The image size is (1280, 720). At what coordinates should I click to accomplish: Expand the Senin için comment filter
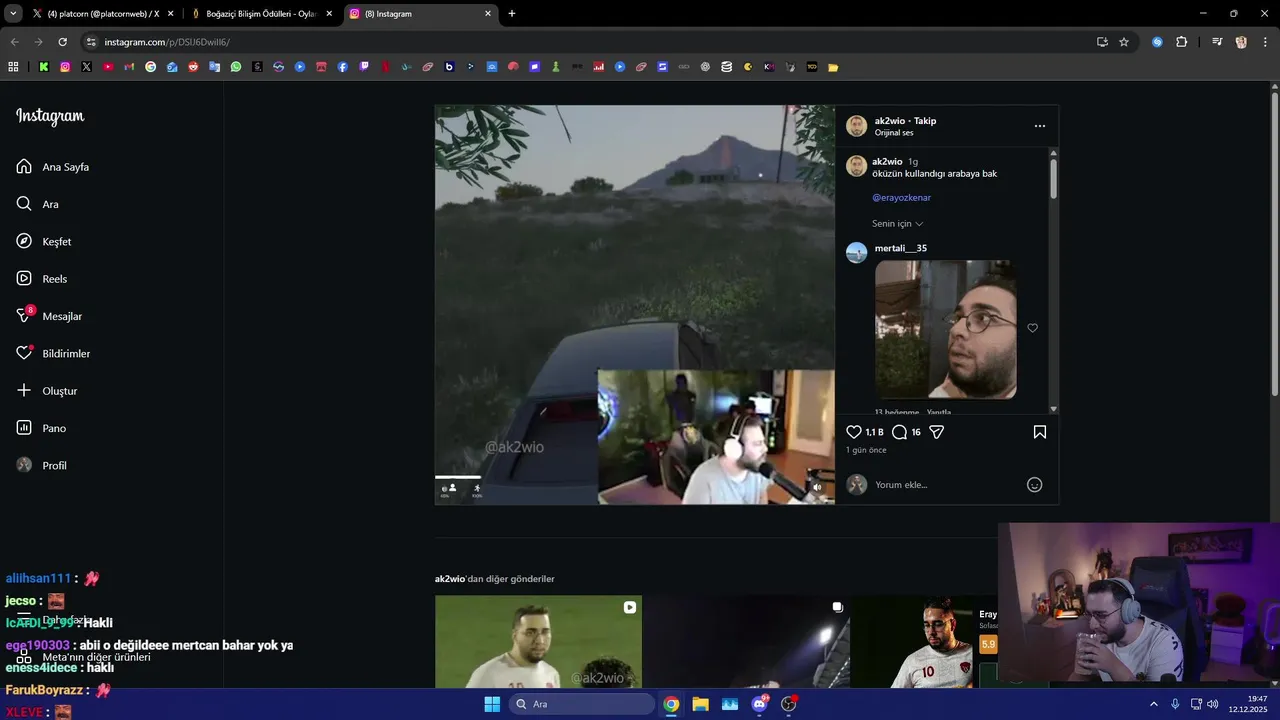pyautogui.click(x=898, y=224)
